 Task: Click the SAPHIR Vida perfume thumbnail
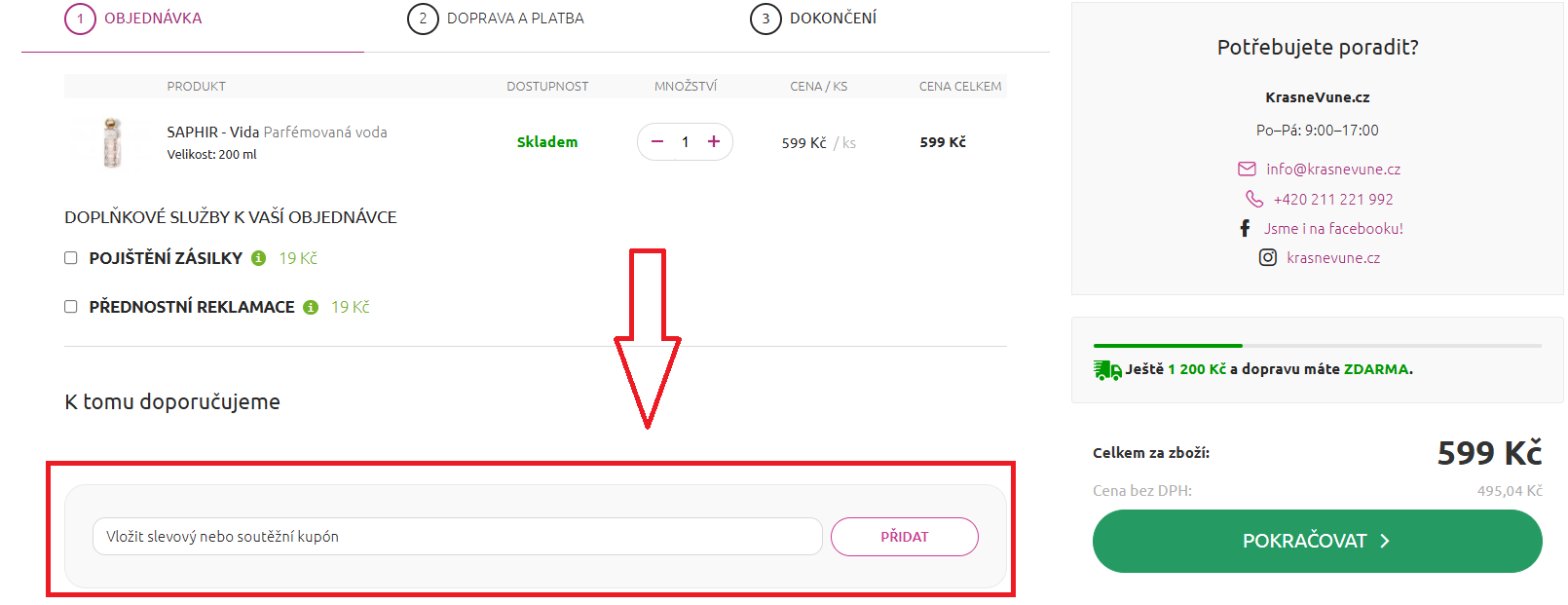[x=113, y=142]
